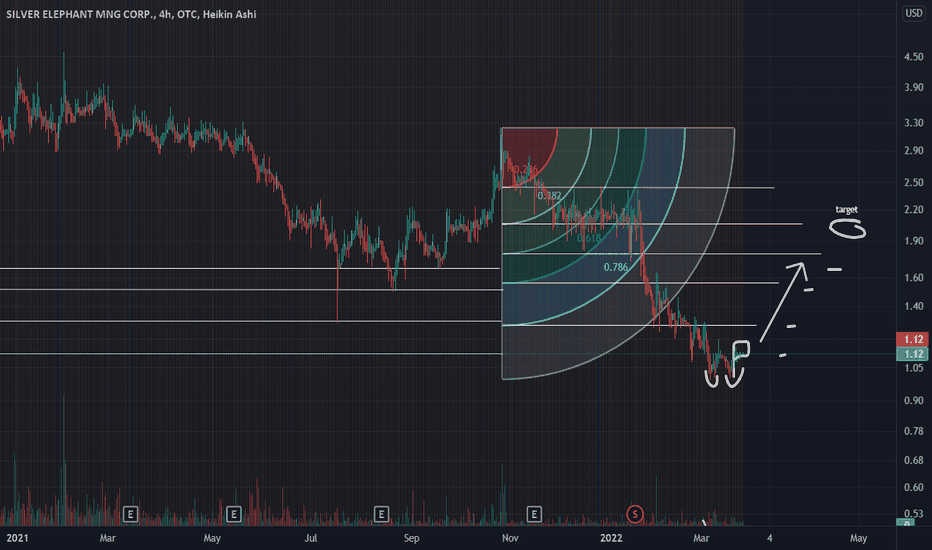Open the USD currency selector
932x550 pixels.
[x=914, y=13]
